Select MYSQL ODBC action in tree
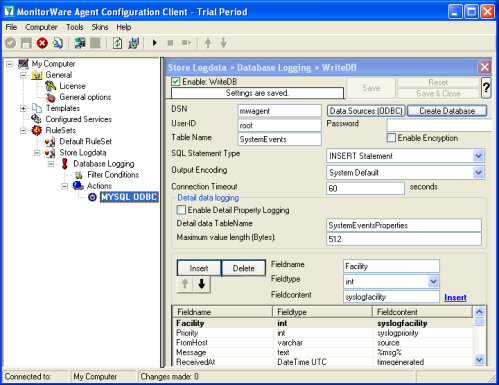The image size is (499, 385). 129,197
